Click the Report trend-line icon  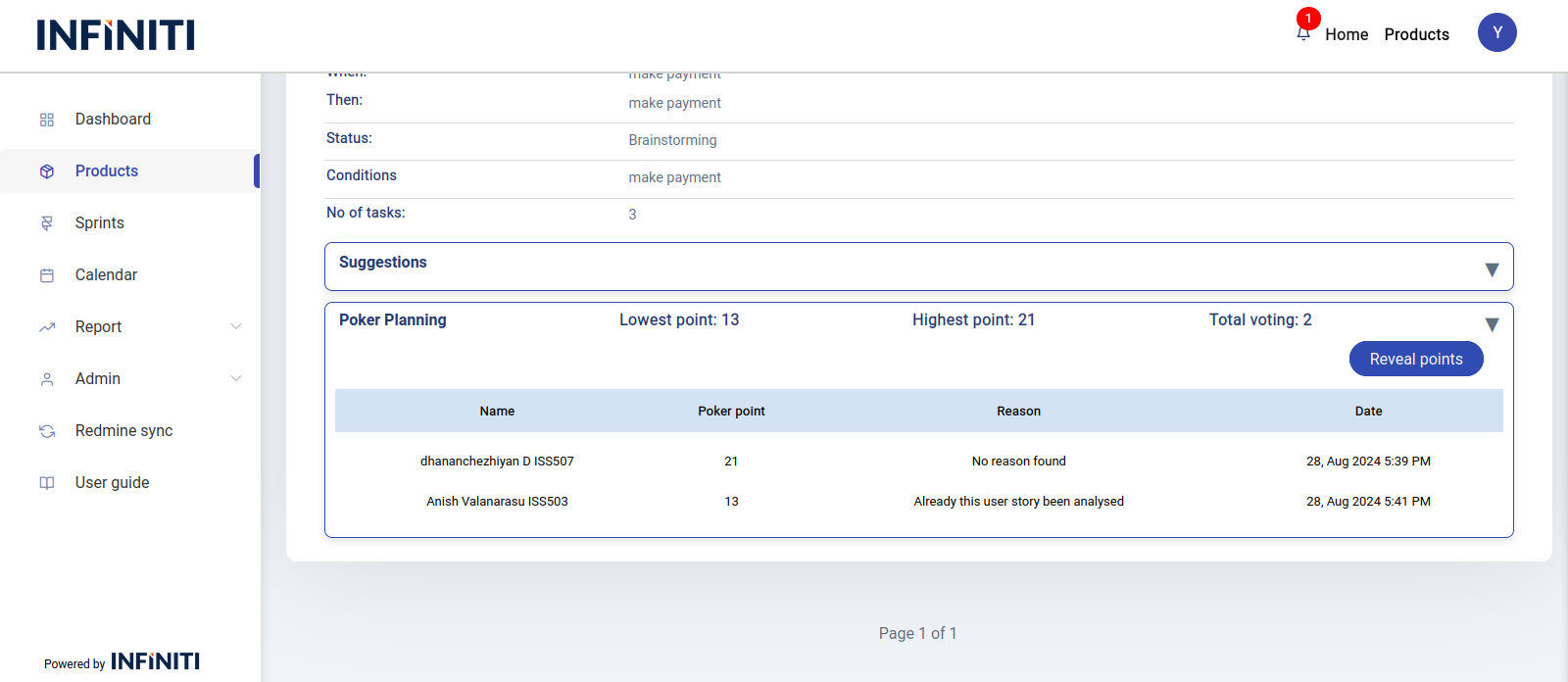[x=47, y=327]
